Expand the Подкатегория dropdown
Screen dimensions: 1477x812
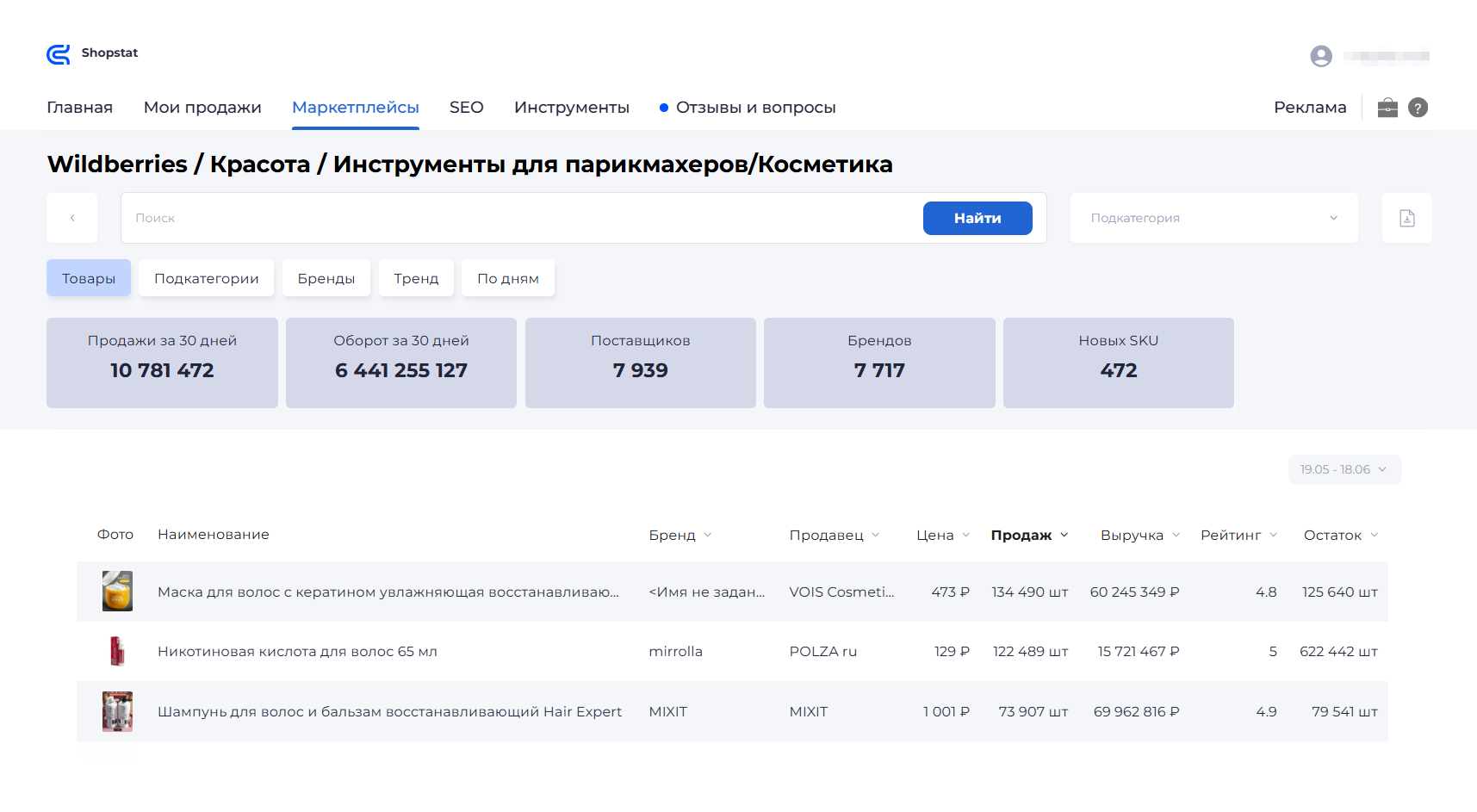coord(1214,218)
